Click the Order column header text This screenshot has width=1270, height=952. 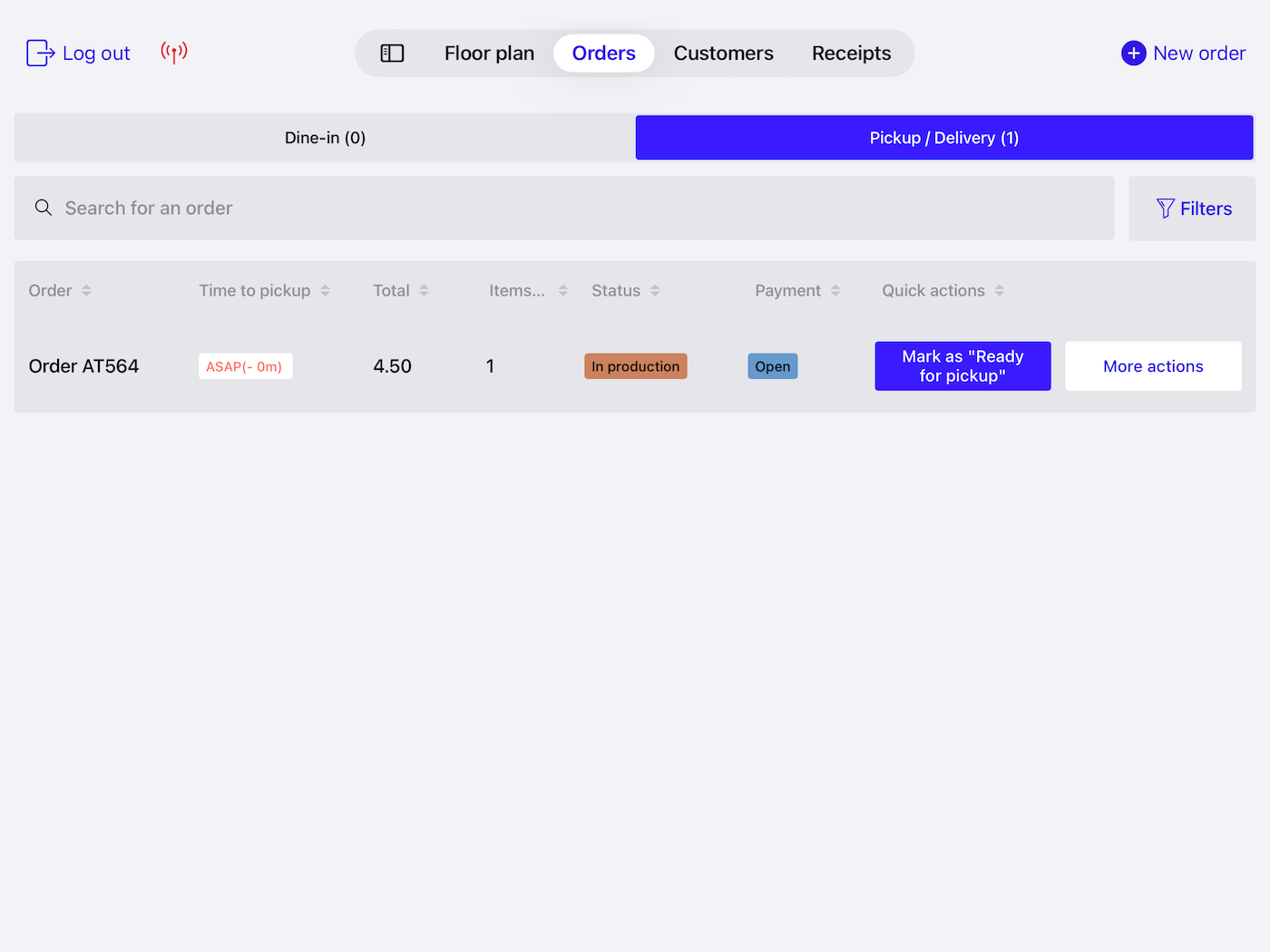click(x=50, y=290)
